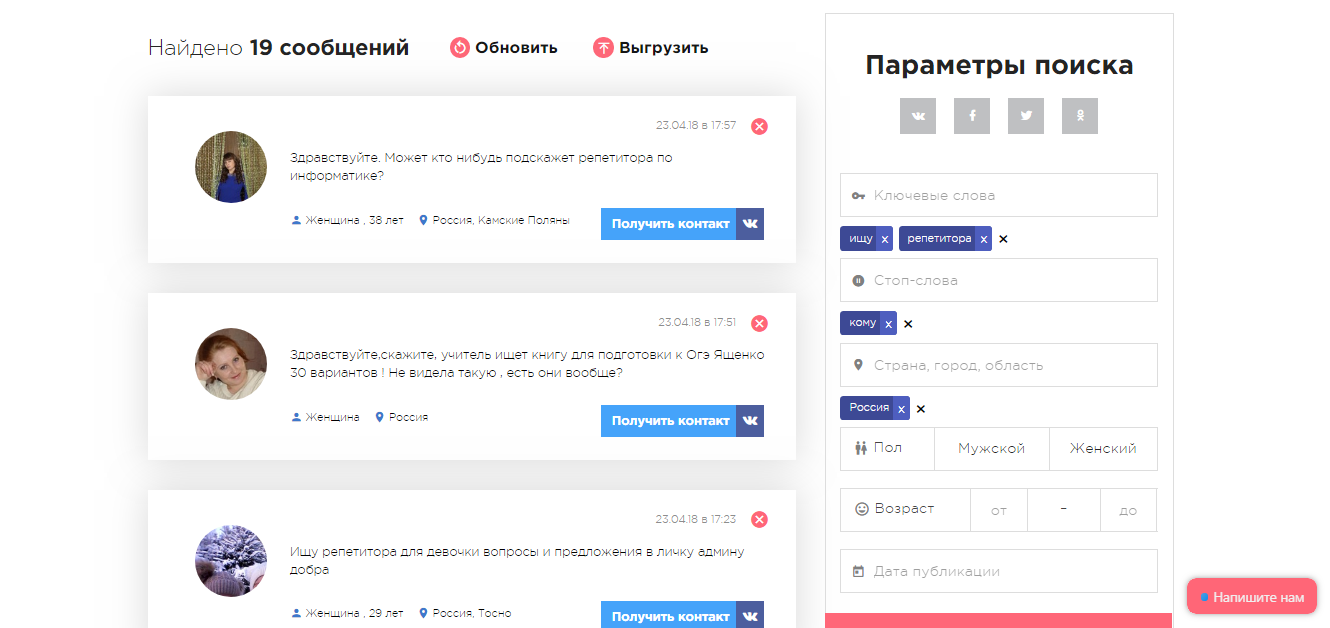Click Получить контакт on the top message
Image resolution: width=1330 pixels, height=628 pixels.
[x=668, y=224]
